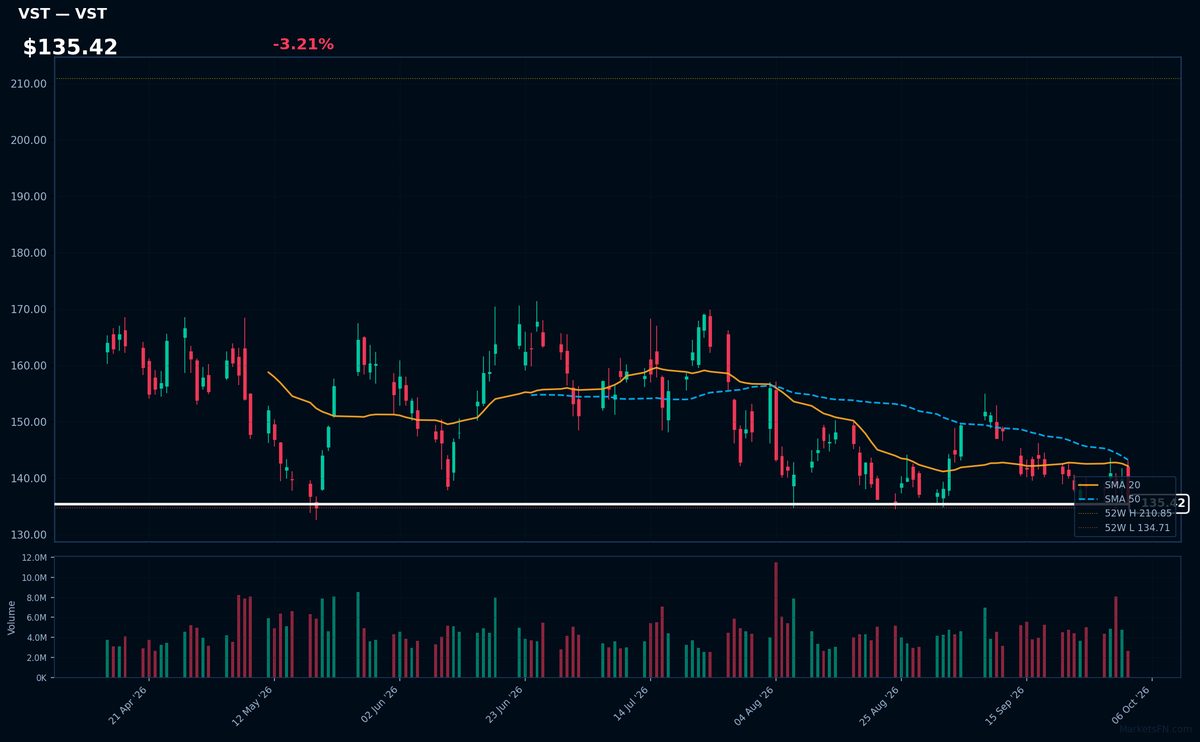Image resolution: width=1200 pixels, height=742 pixels.
Task: Click the 12.0M volume axis label
Action: click(x=33, y=558)
